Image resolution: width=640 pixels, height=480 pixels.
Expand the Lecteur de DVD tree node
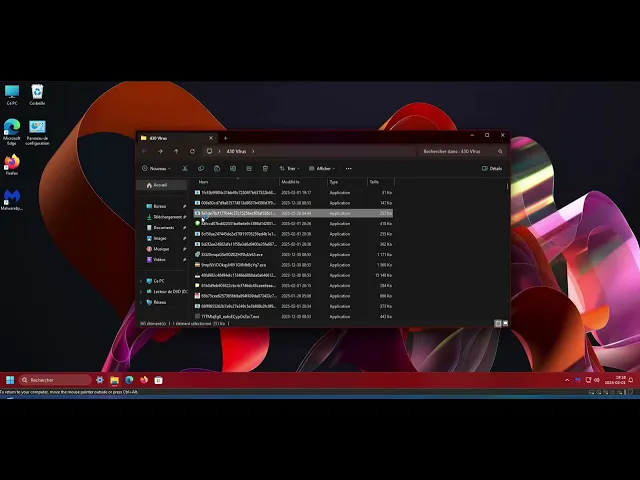(x=141, y=291)
